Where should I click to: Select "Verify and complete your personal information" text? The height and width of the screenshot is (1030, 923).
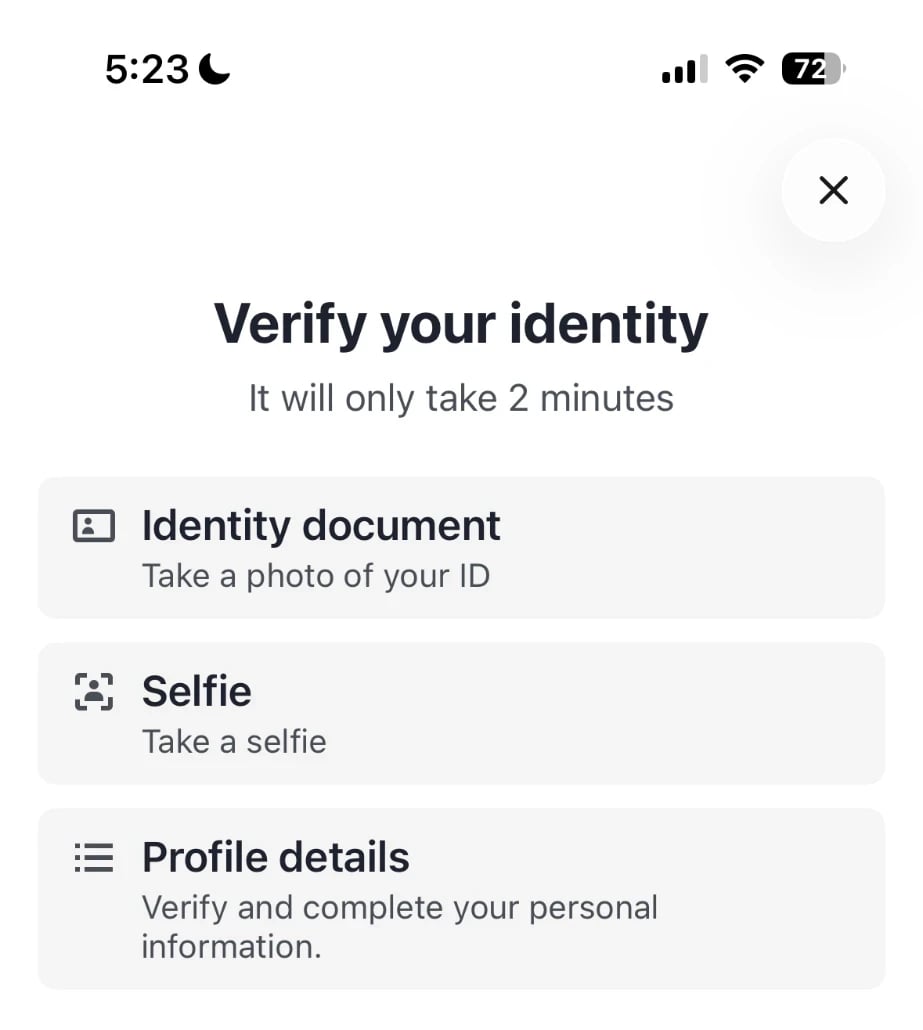click(x=399, y=927)
